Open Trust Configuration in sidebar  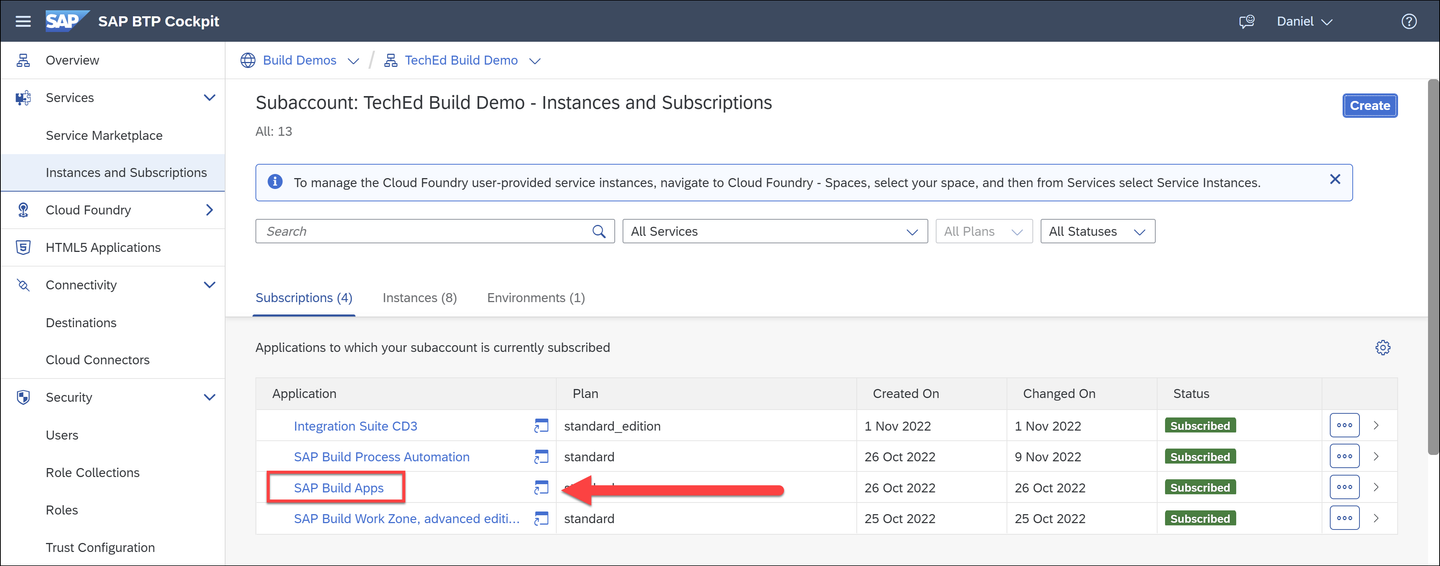click(100, 547)
